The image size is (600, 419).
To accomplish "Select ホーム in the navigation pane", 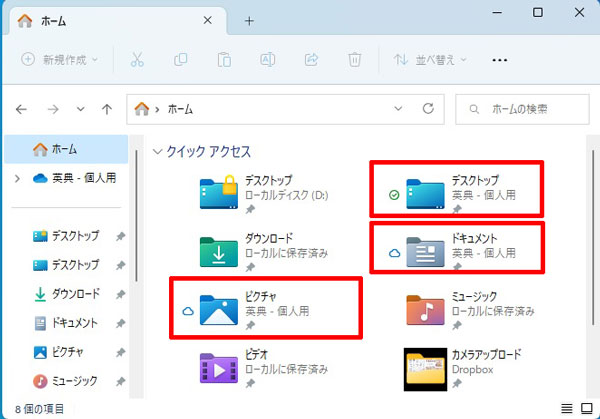I will coord(66,149).
